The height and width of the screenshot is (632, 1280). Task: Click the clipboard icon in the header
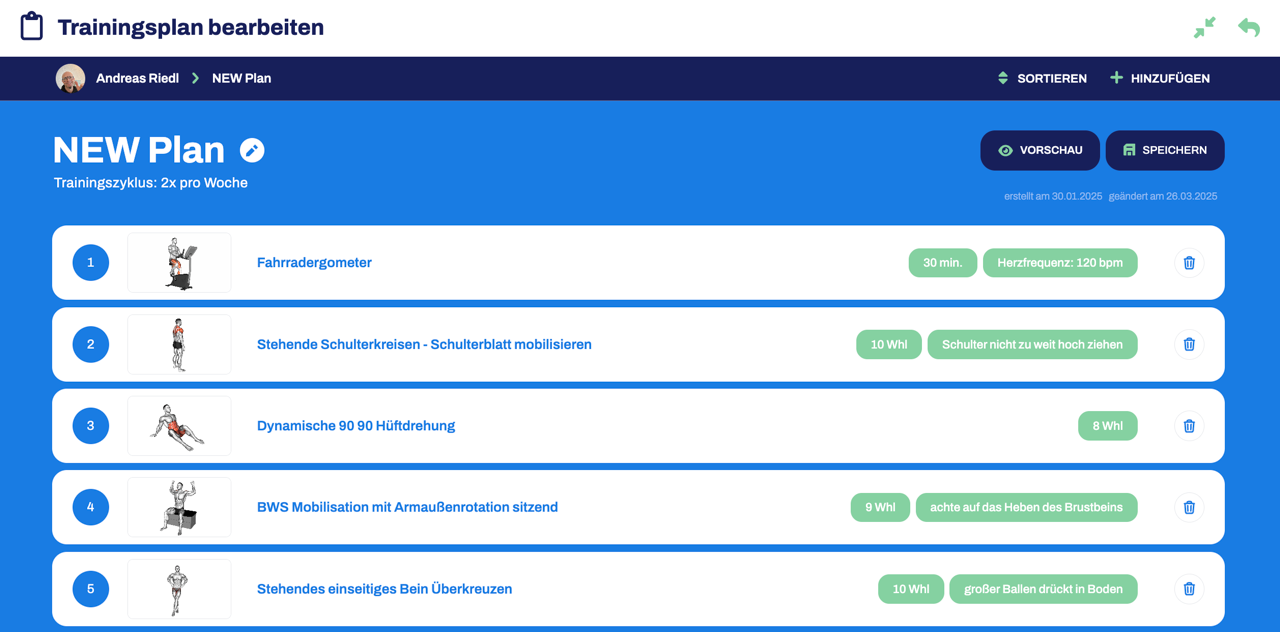32,27
